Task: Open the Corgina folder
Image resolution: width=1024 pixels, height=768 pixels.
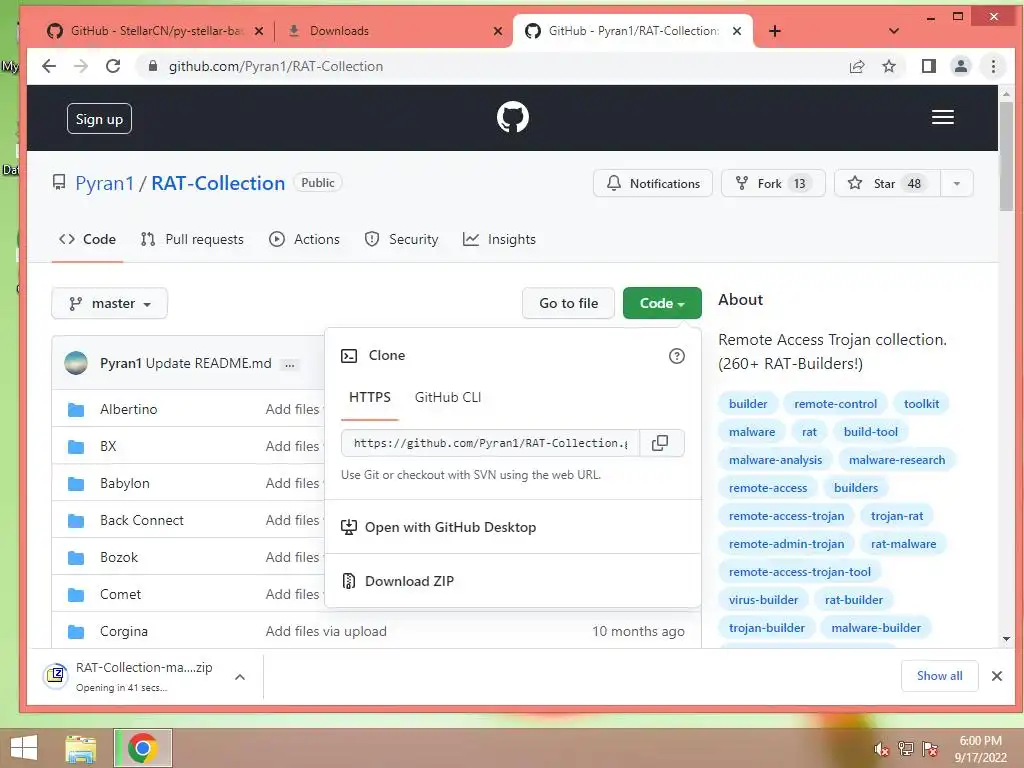Action: point(123,632)
